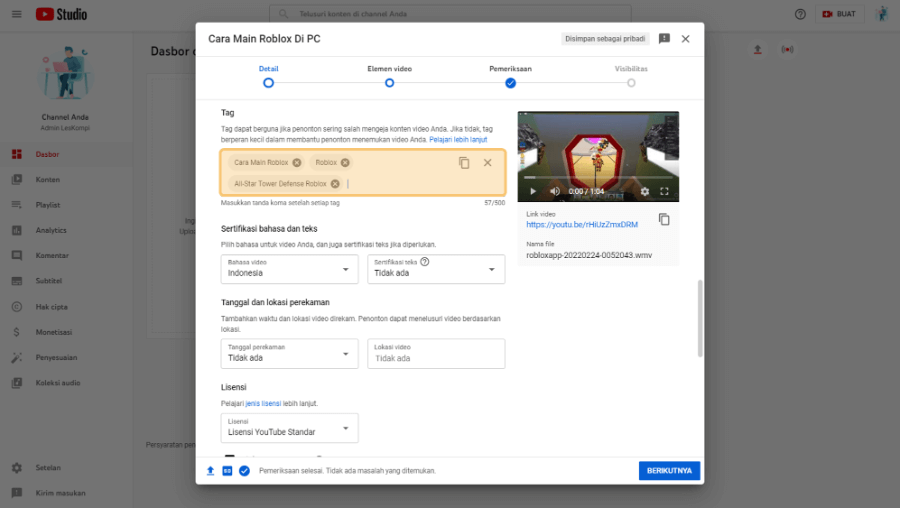
Task: Click the channel profile picture in sidebar
Action: pyautogui.click(x=65, y=73)
